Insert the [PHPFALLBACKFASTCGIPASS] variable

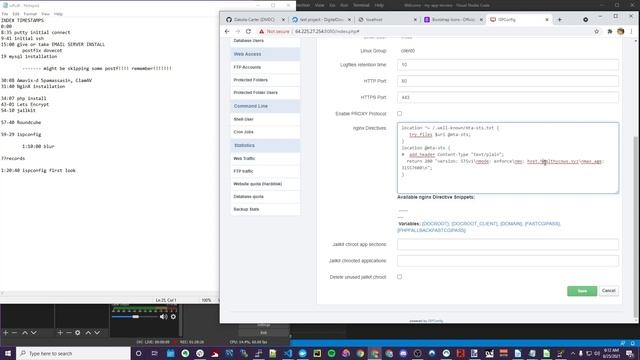(x=431, y=230)
